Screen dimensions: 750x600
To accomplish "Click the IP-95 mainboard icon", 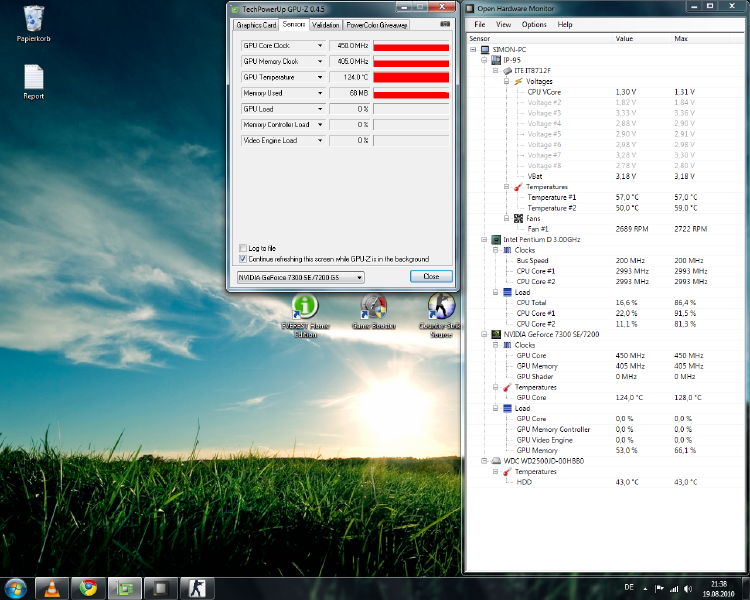I will (x=496, y=60).
